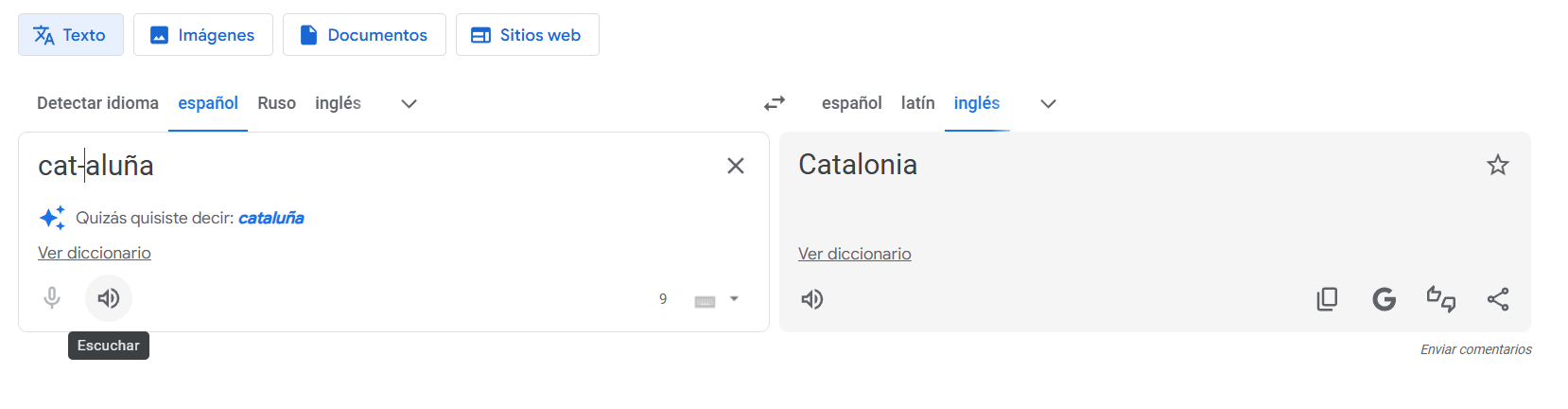Save translation with the star icon
The height and width of the screenshot is (409, 1568).
tap(1497, 165)
